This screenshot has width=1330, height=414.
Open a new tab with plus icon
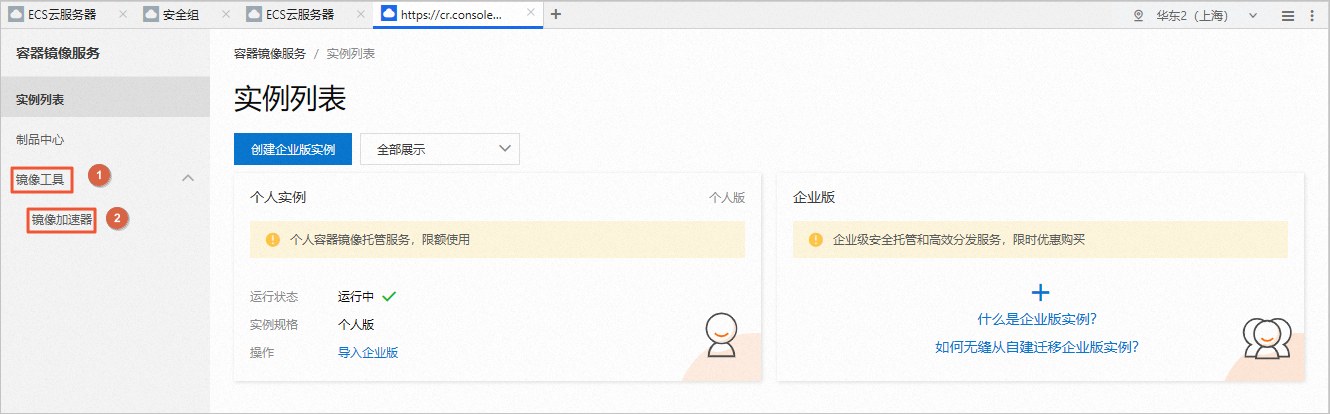tap(556, 14)
